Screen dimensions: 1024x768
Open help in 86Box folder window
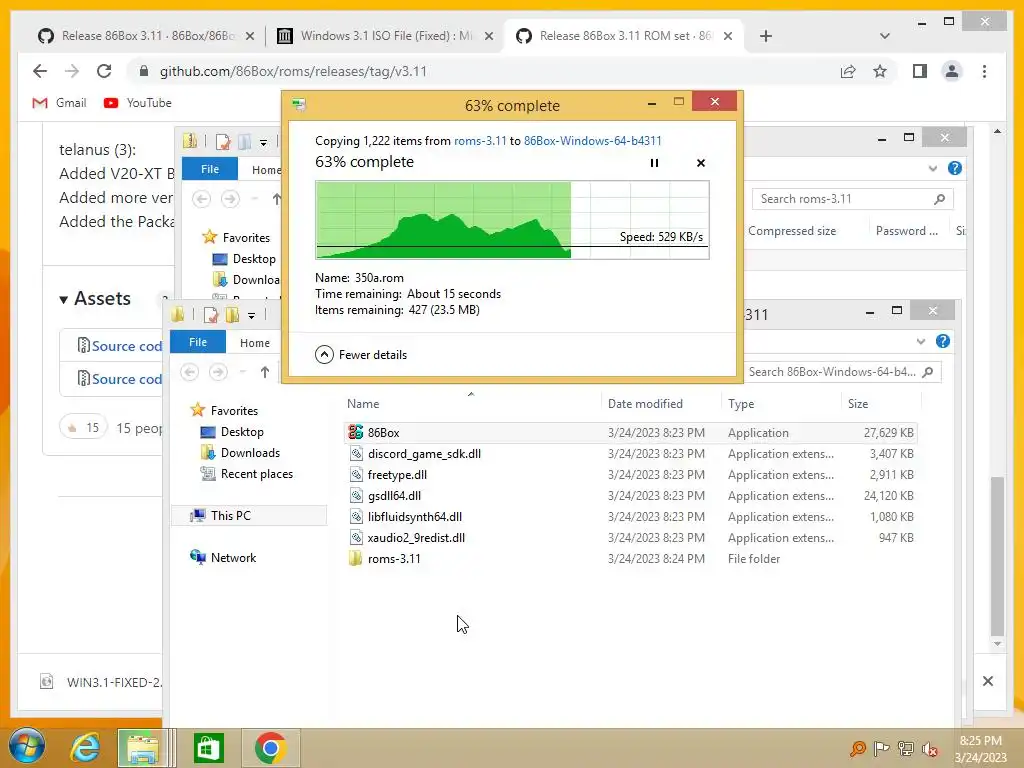(942, 341)
